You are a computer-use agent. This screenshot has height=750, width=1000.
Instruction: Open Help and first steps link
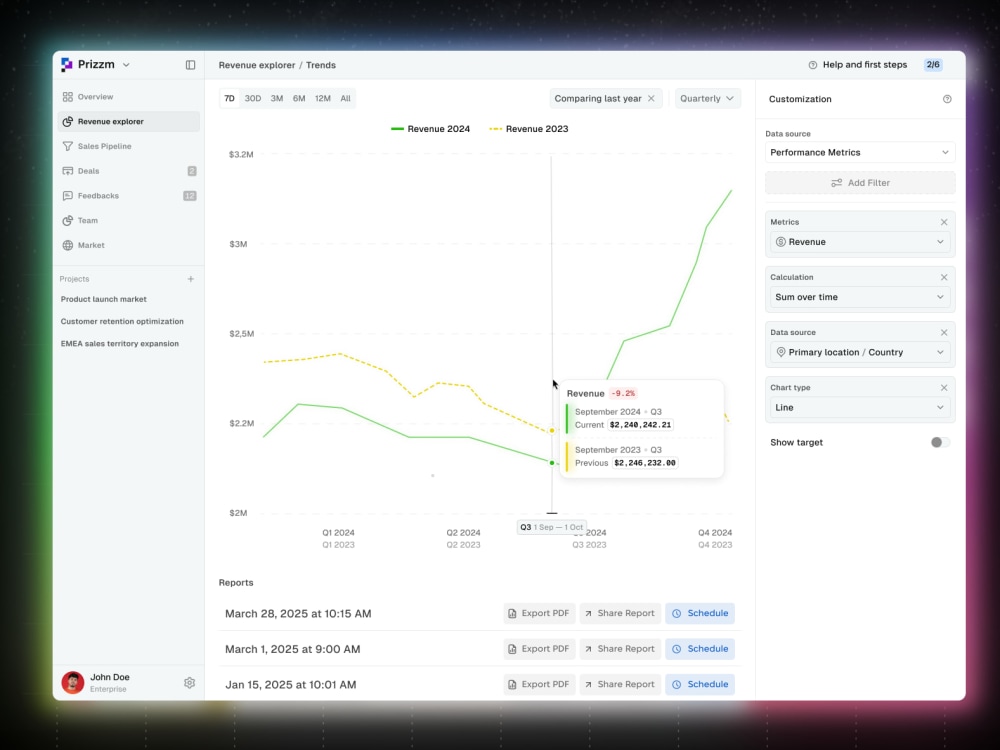click(864, 65)
